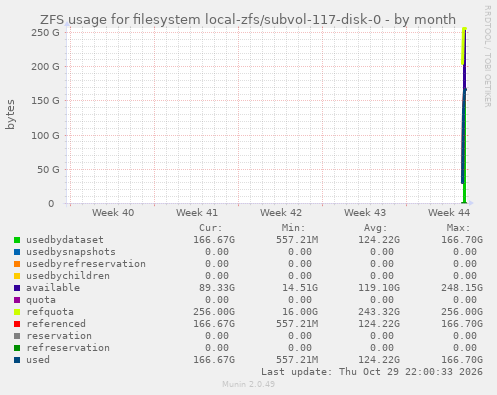Click the refquota Min value 16.00G
The image size is (497, 395).
tap(300, 312)
